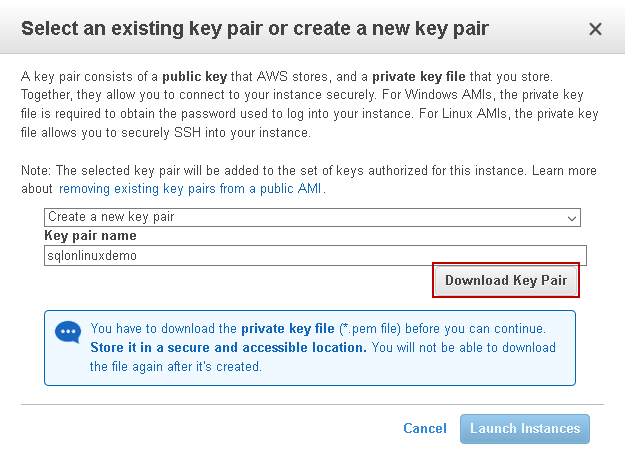Click the Download Key Pair button
Screen dimensions: 625x460
coord(506,281)
